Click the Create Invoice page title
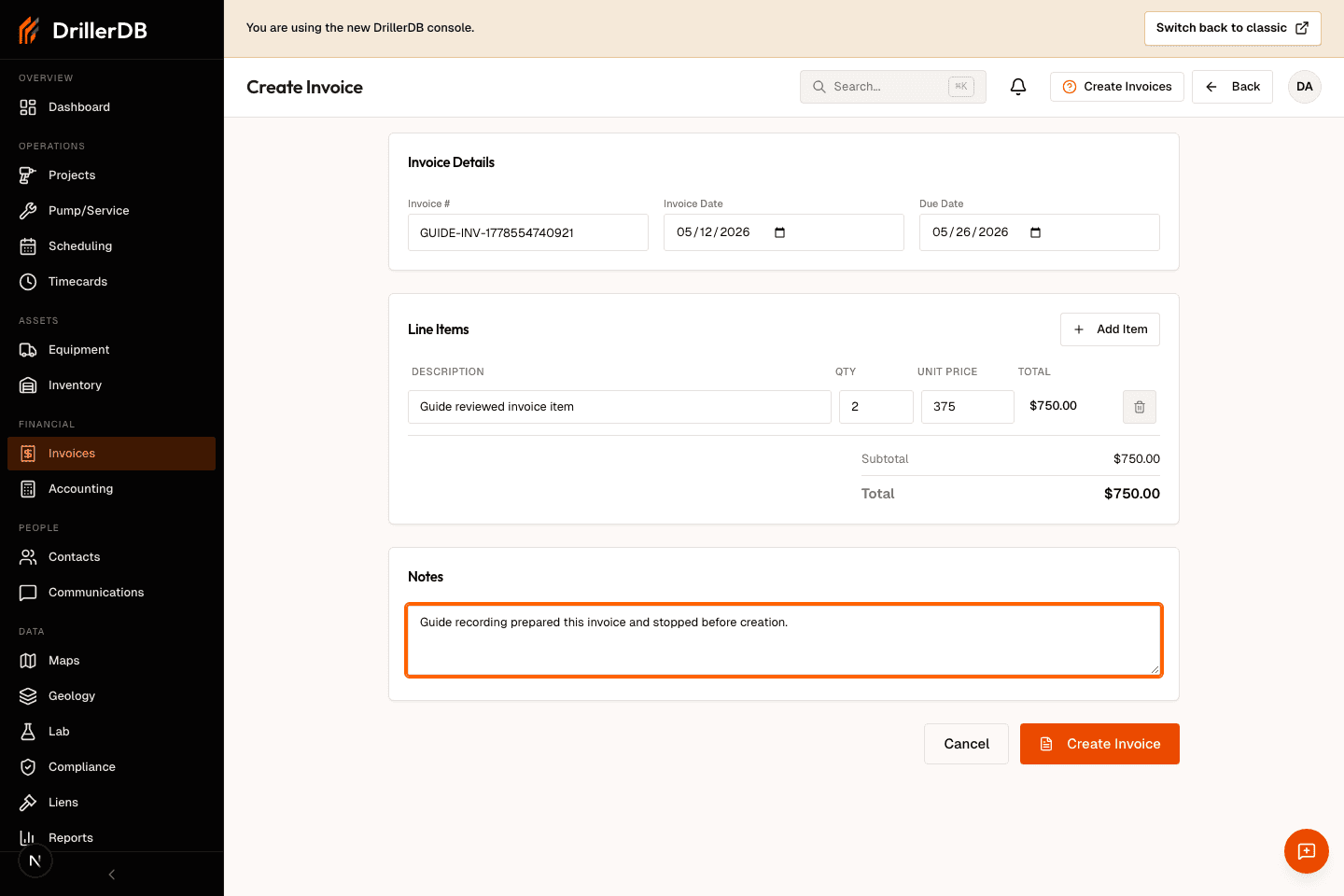 pyautogui.click(x=304, y=87)
